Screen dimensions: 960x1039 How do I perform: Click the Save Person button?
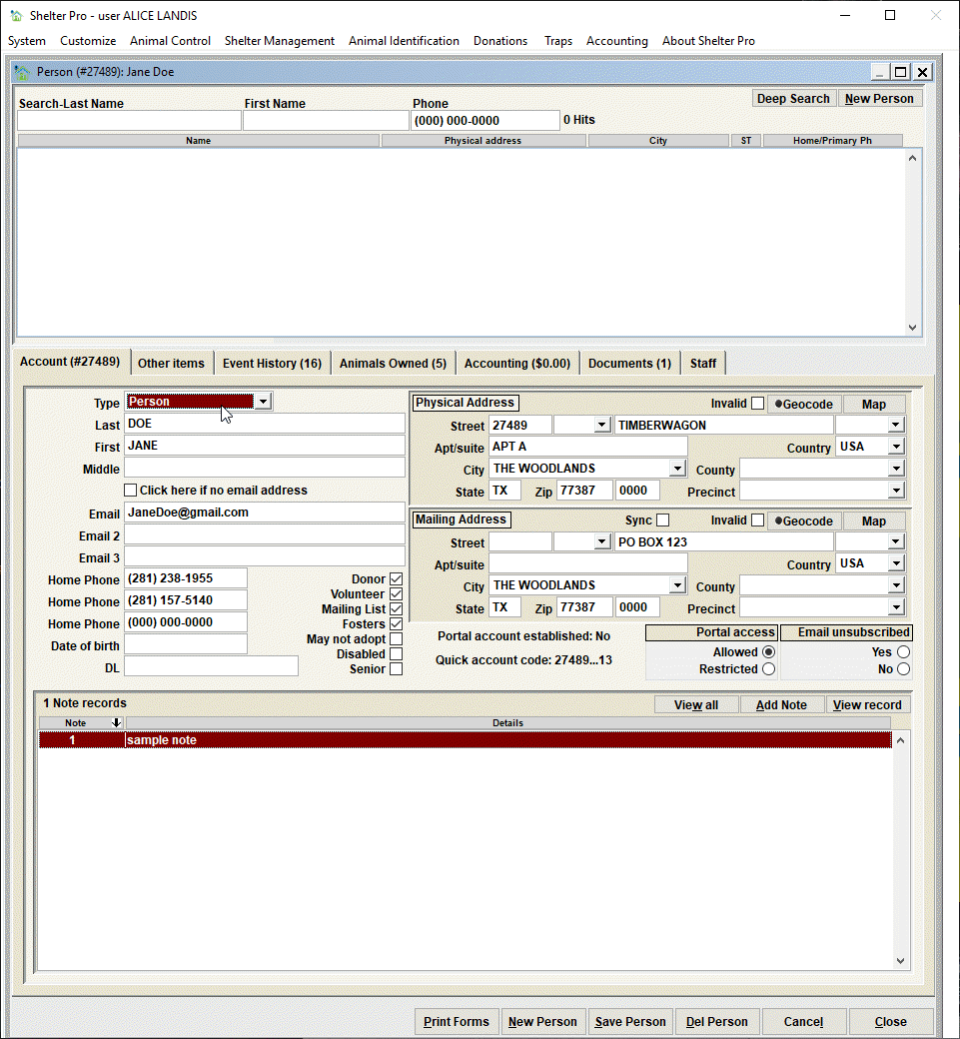[x=630, y=1022]
